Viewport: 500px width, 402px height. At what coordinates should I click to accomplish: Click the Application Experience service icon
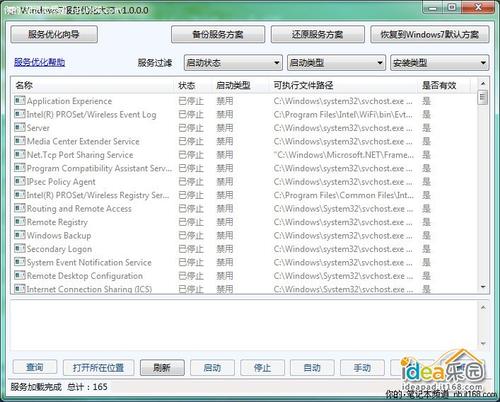click(x=20, y=100)
